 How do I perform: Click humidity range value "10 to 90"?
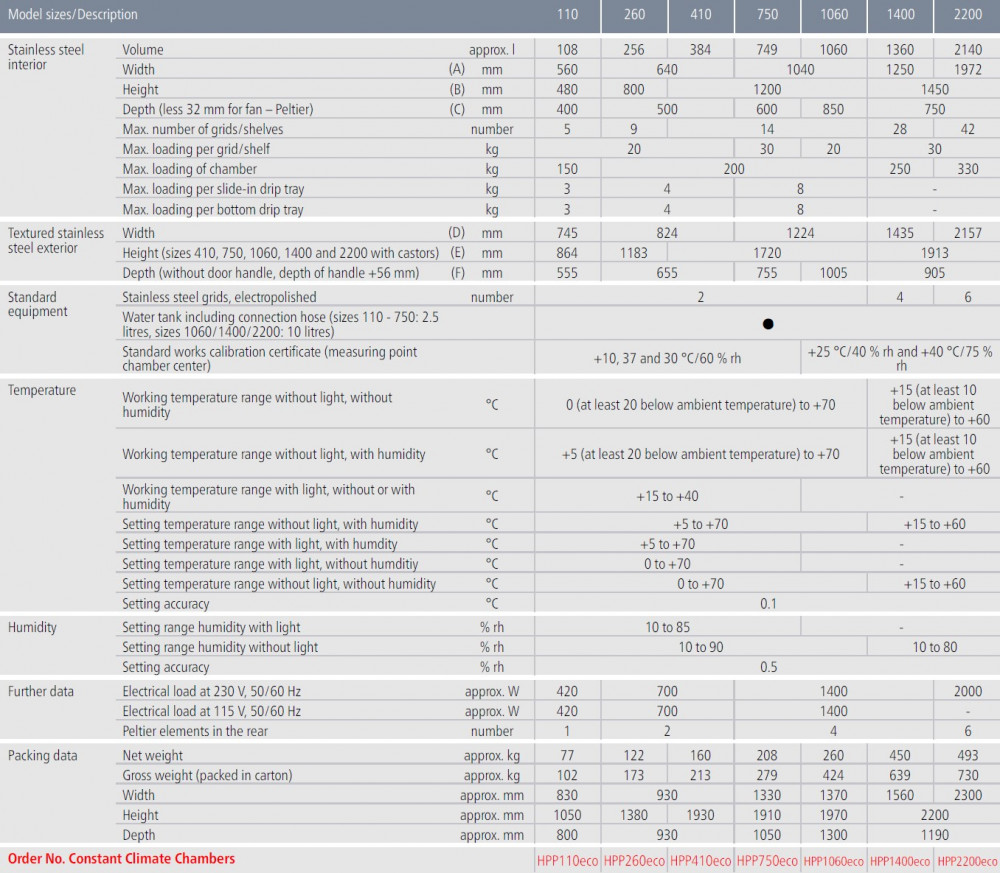(700, 647)
